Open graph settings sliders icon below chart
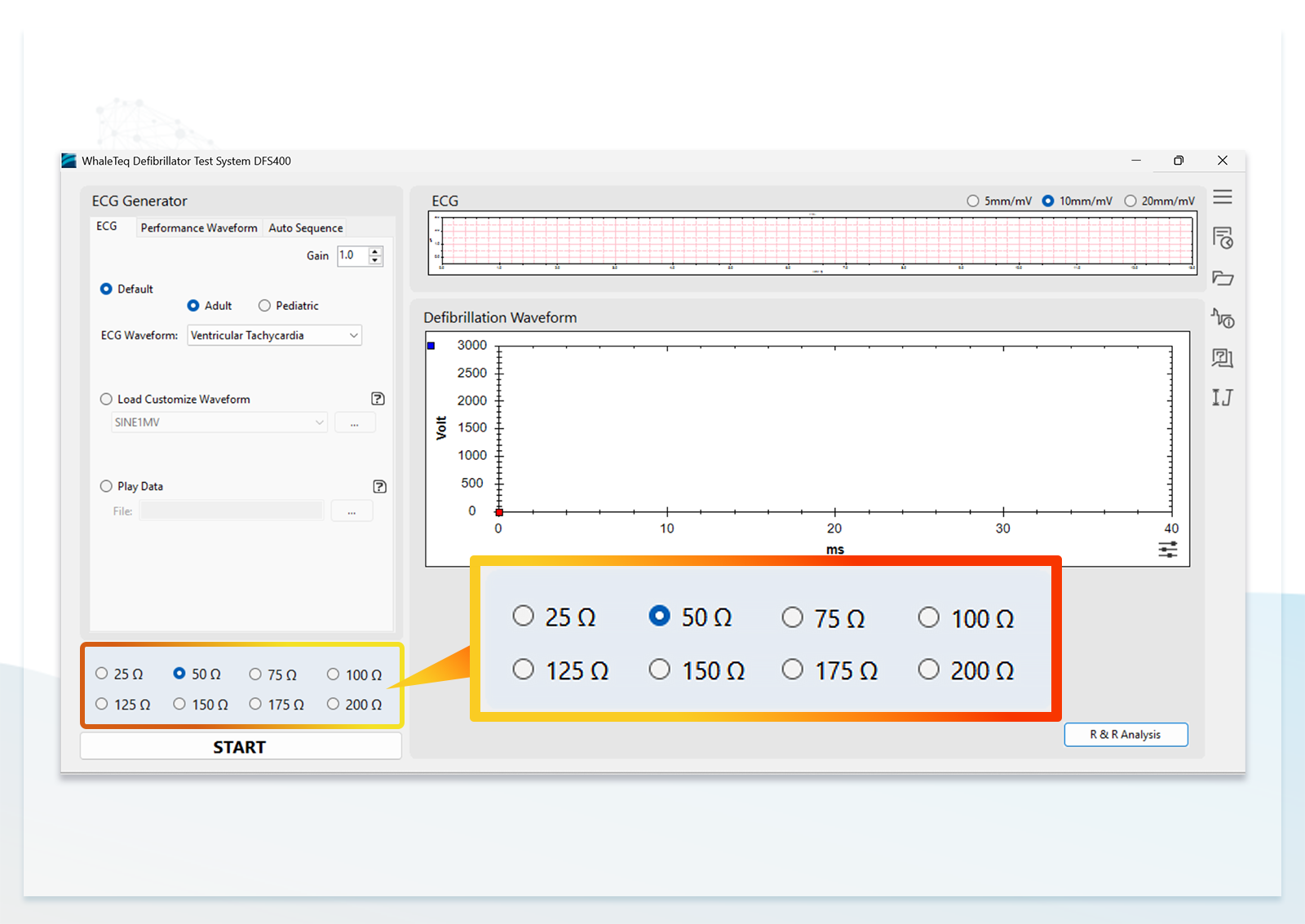This screenshot has height=924, width=1305. pyautogui.click(x=1167, y=549)
